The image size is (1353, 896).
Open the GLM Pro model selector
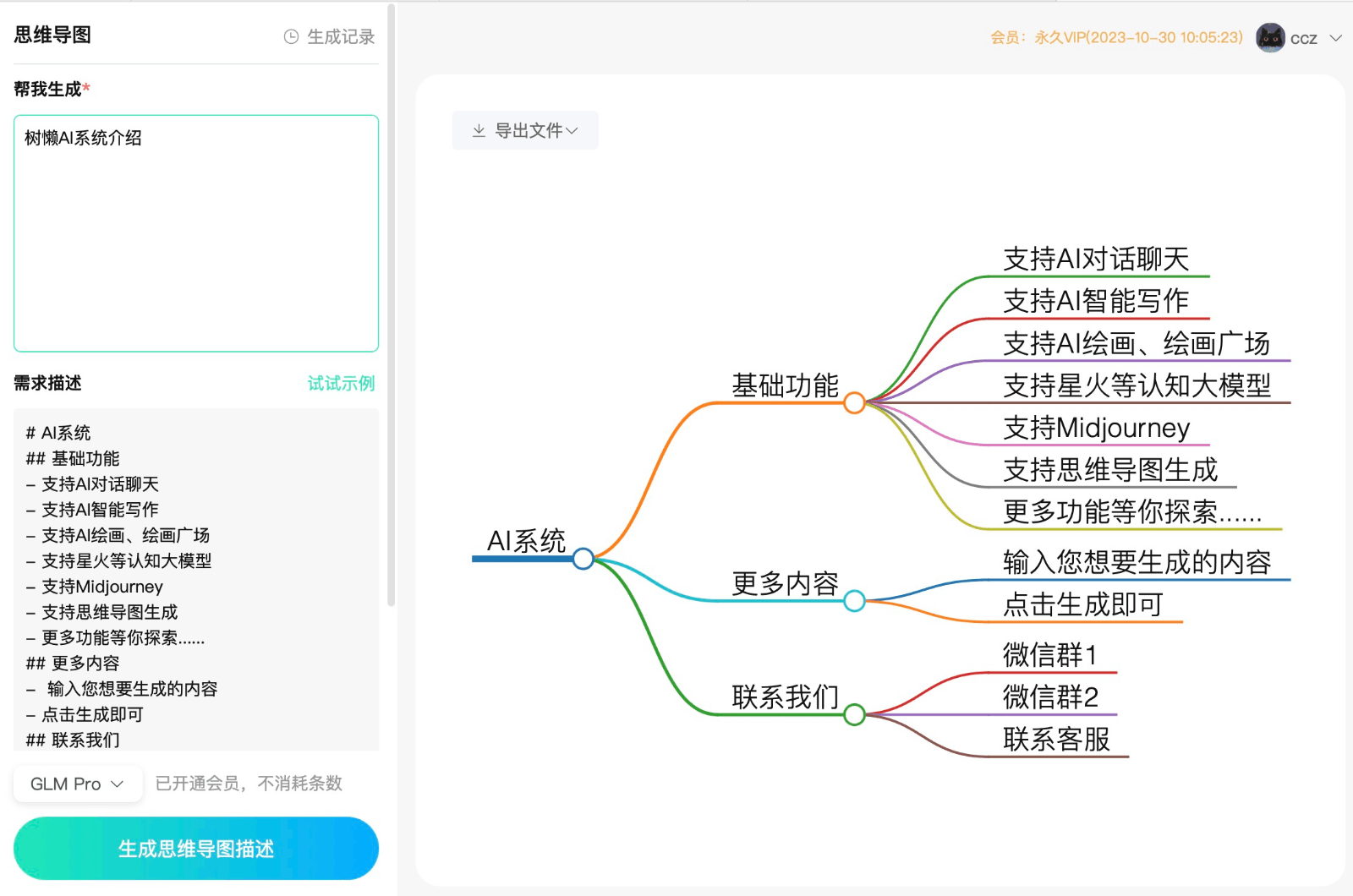pos(77,784)
